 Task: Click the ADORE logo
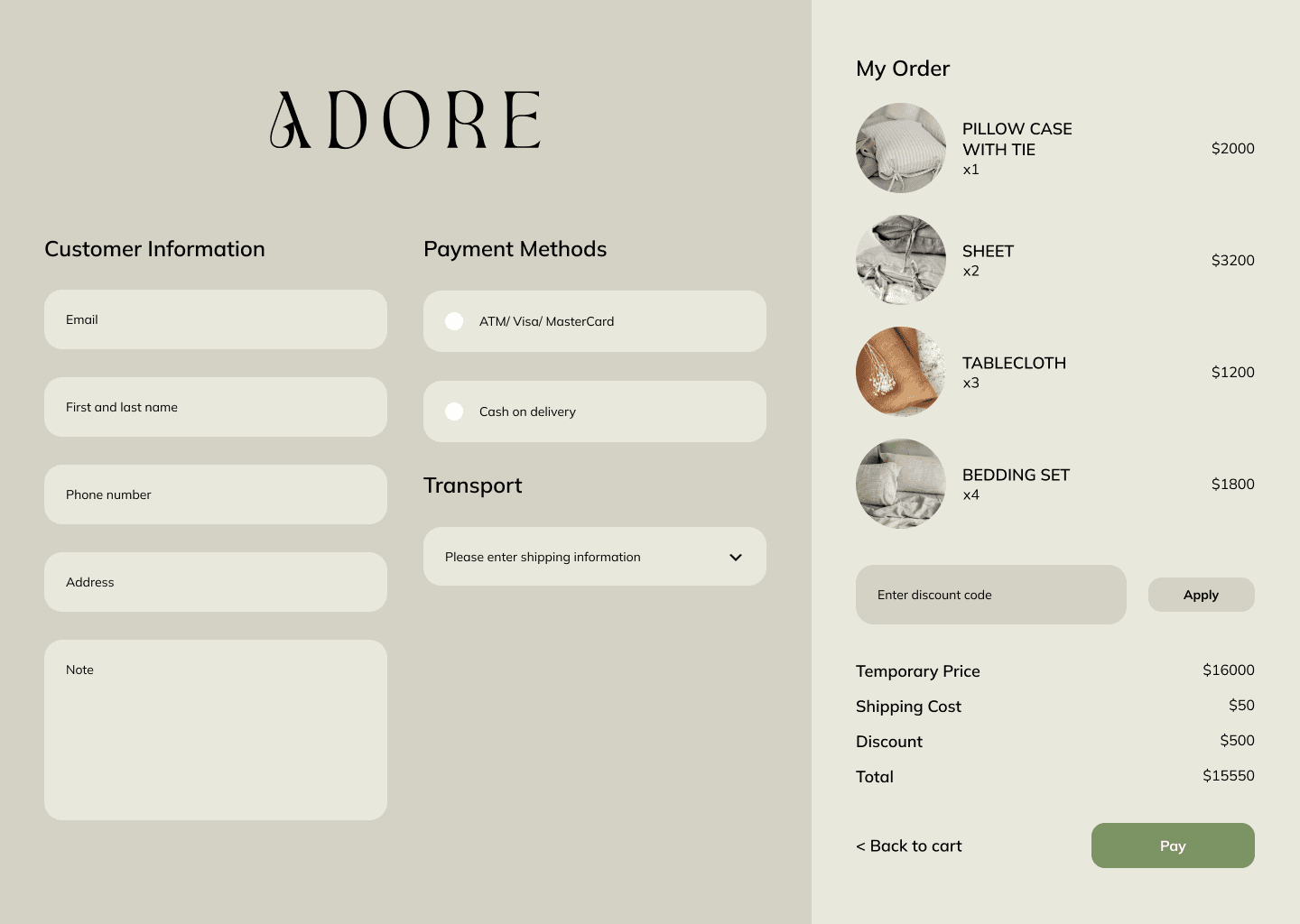406,117
